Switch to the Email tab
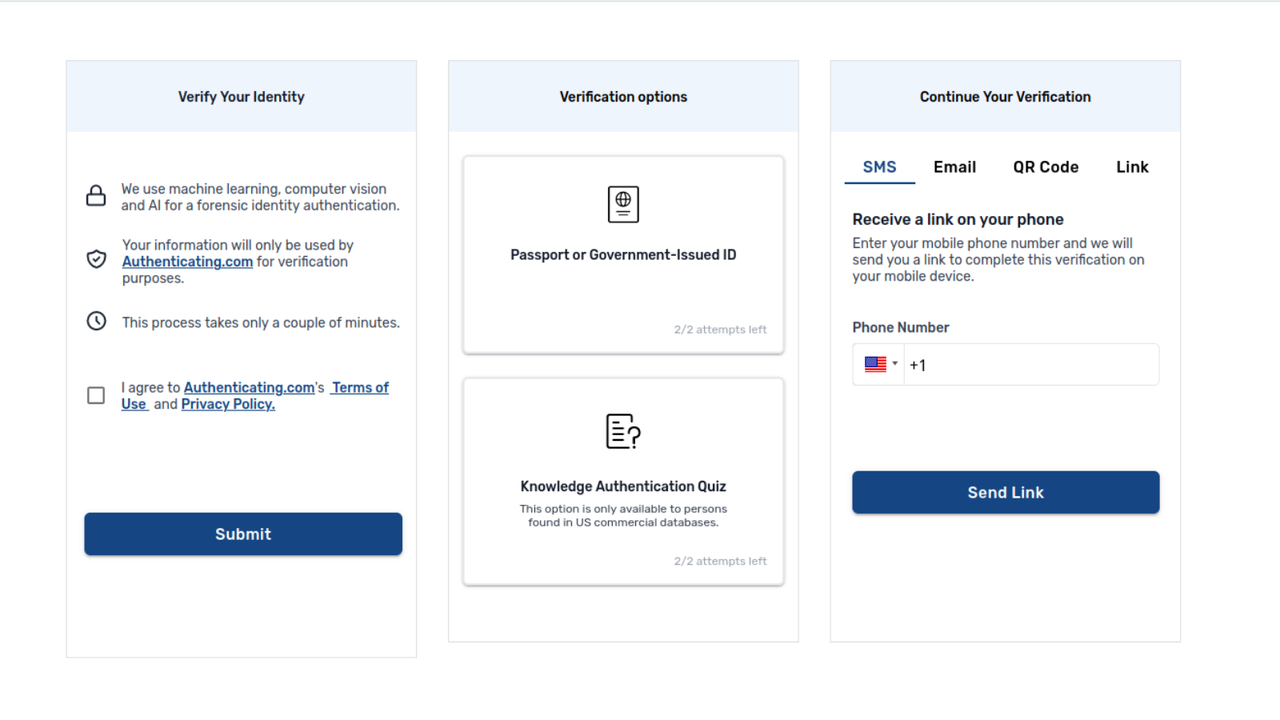This screenshot has height=720, width=1280. pyautogui.click(x=955, y=167)
